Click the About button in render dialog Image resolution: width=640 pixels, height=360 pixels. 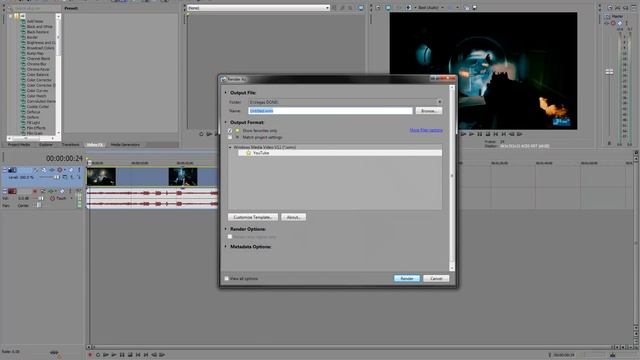293,217
